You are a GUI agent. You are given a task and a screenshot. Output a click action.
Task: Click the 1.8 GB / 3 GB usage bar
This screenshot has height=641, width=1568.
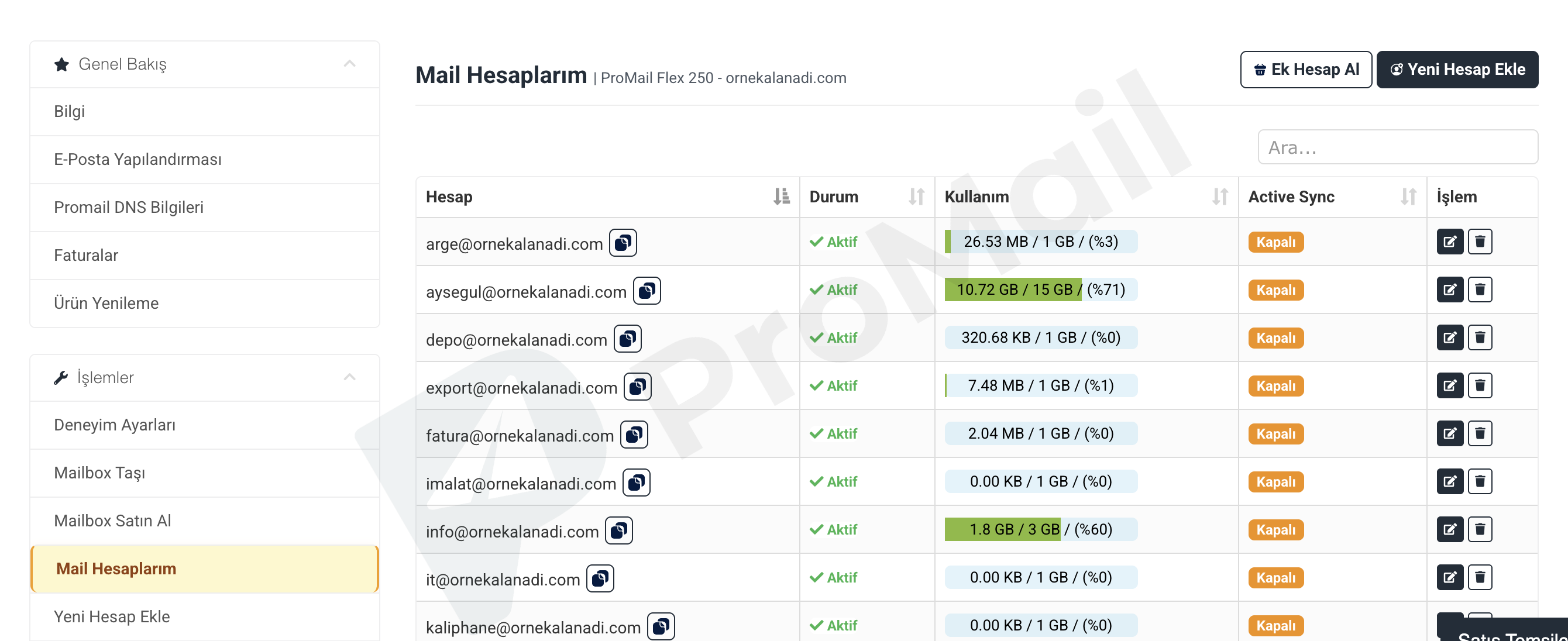tap(1041, 529)
